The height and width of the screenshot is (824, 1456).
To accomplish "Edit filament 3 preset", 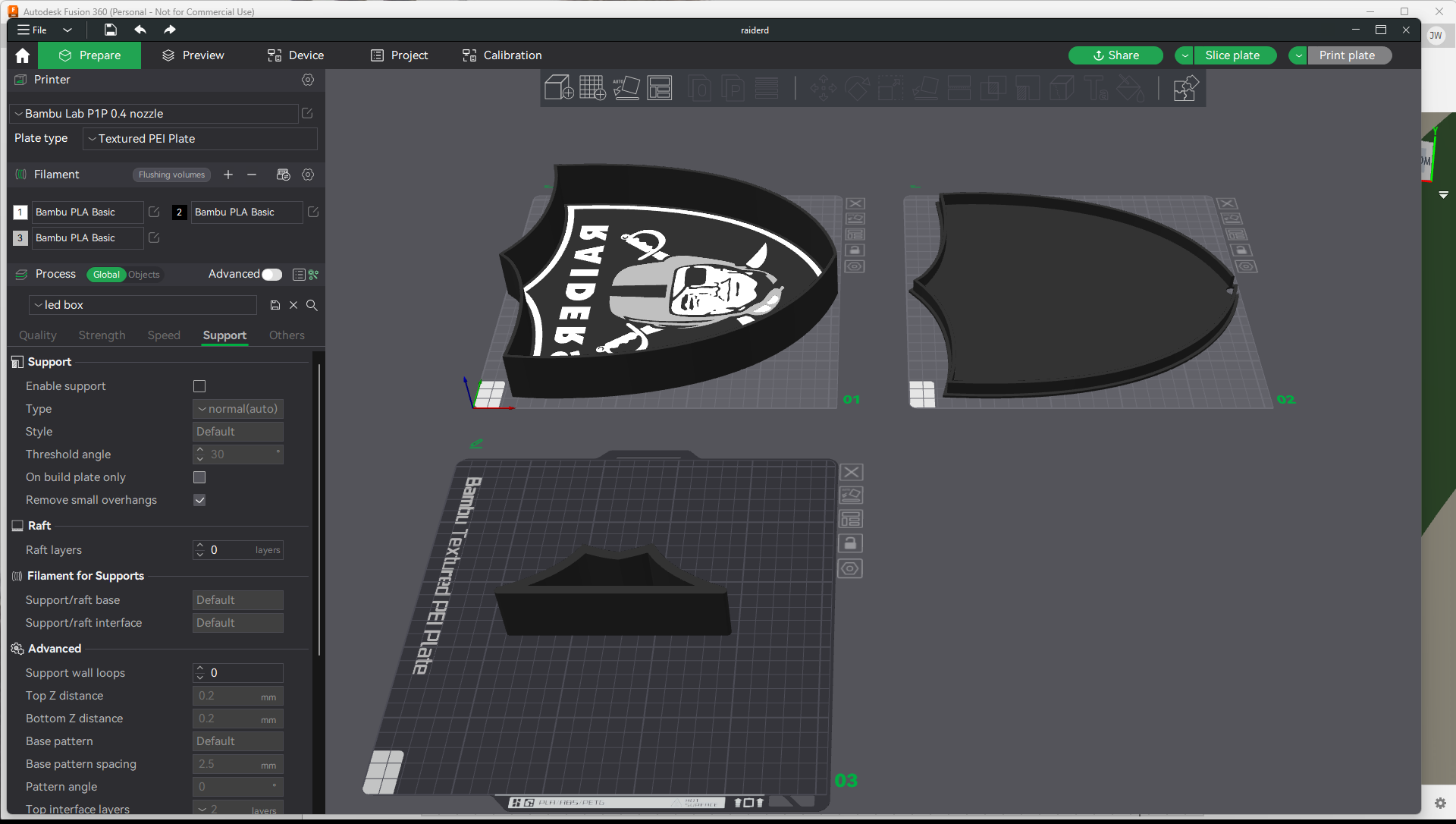I will point(154,237).
